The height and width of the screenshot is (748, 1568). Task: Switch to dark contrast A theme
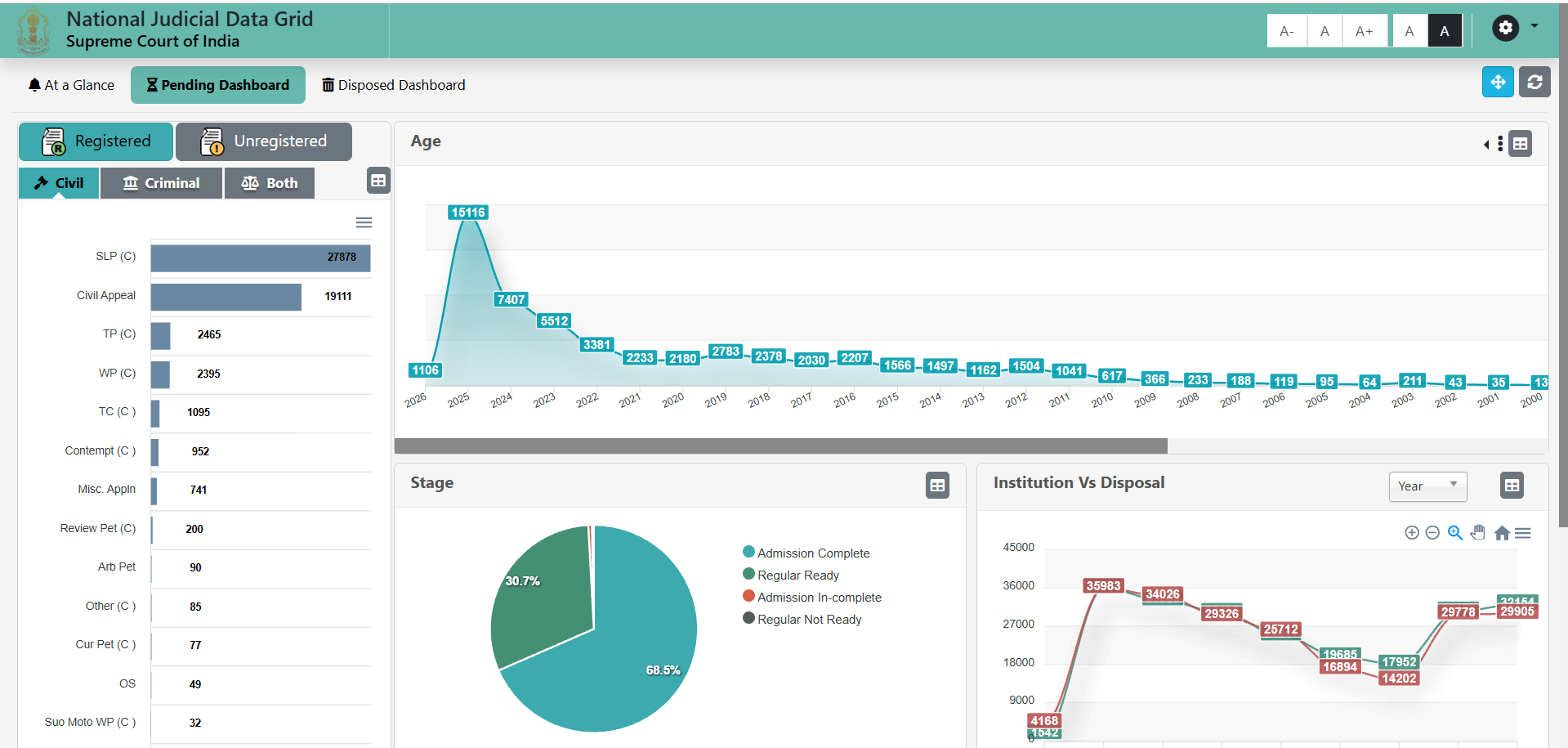[x=1444, y=31]
